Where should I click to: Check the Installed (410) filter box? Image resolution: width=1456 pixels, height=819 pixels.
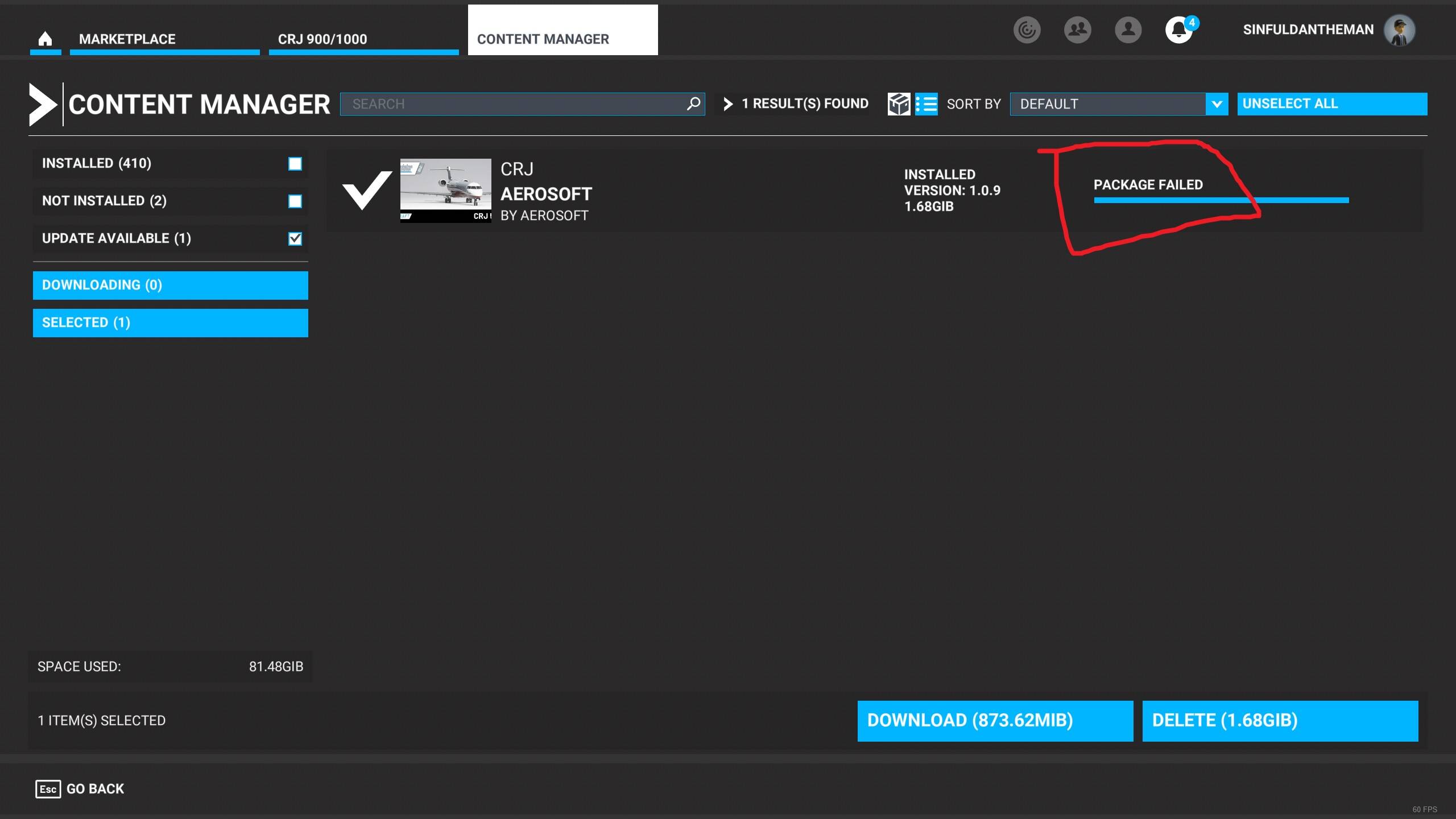[295, 164]
